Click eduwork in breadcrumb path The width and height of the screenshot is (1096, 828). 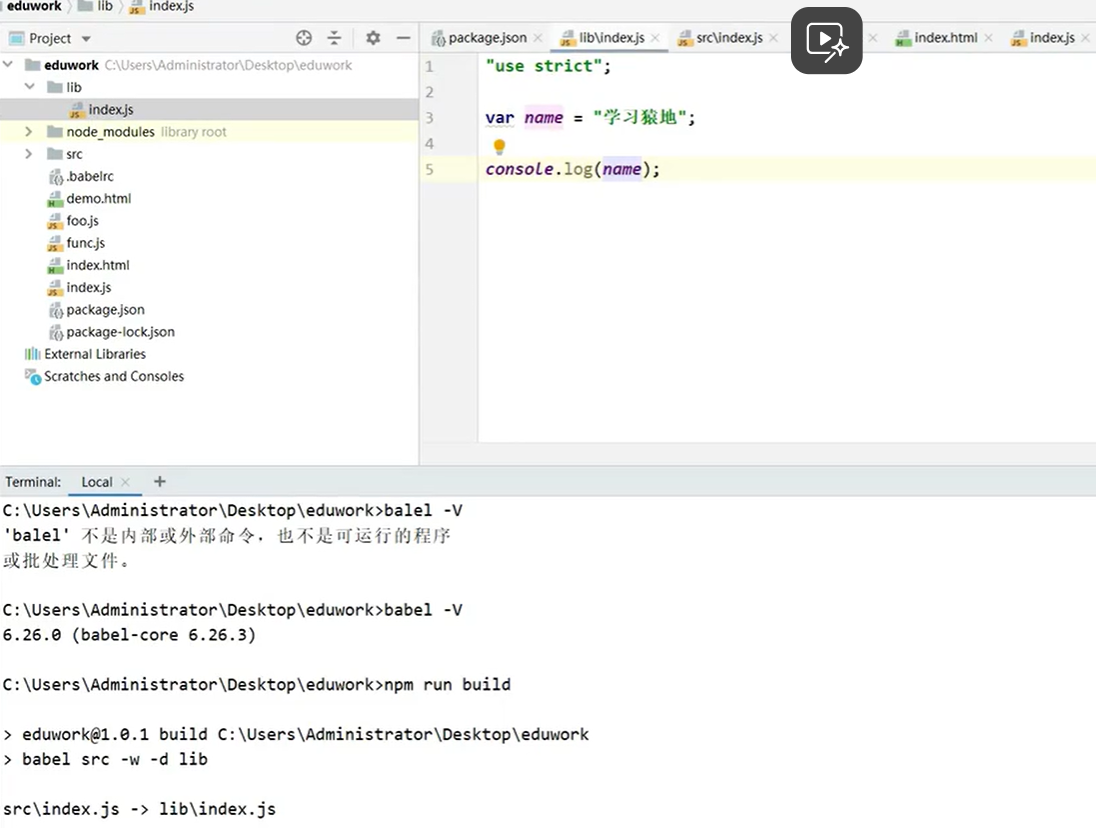34,6
